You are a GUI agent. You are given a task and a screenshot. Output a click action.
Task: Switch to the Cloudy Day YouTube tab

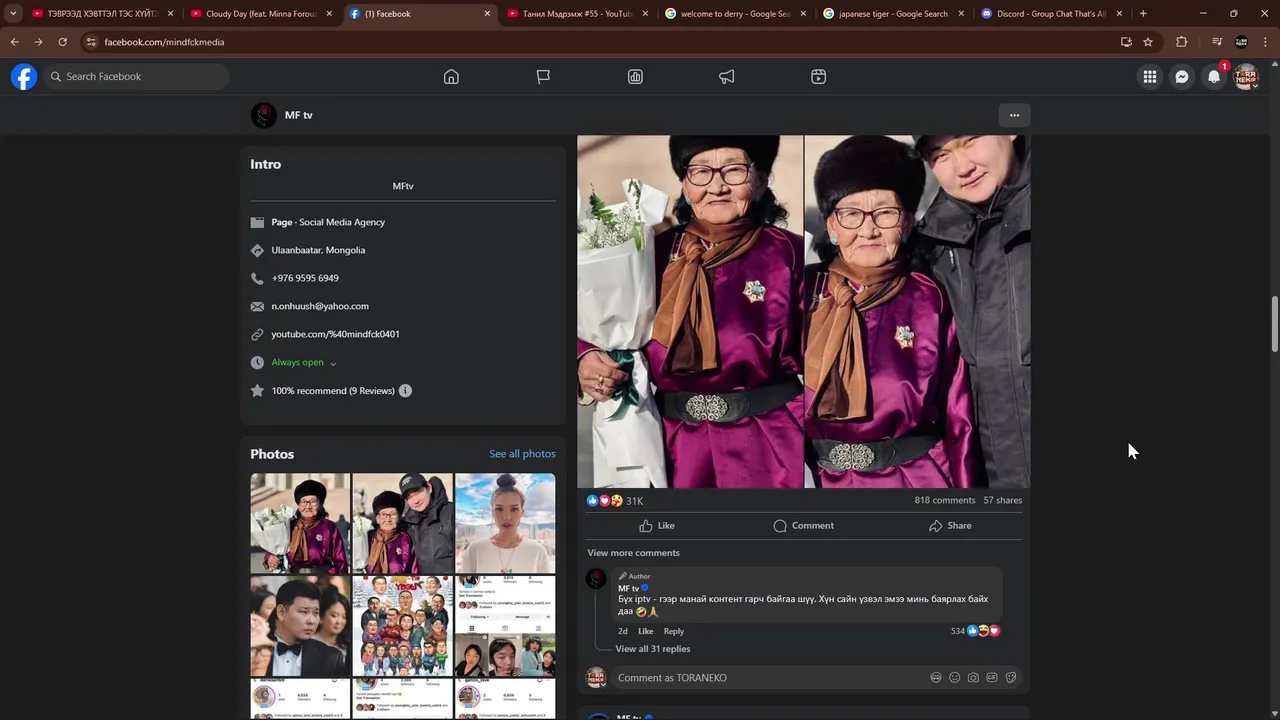[260, 14]
